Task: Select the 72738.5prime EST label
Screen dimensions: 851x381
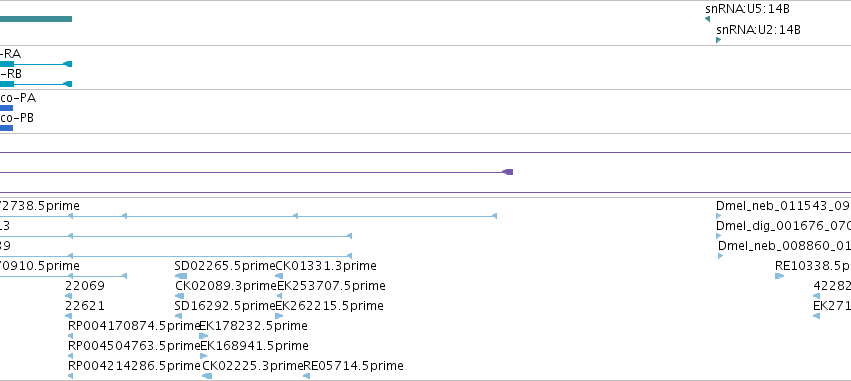Action: pos(40,206)
